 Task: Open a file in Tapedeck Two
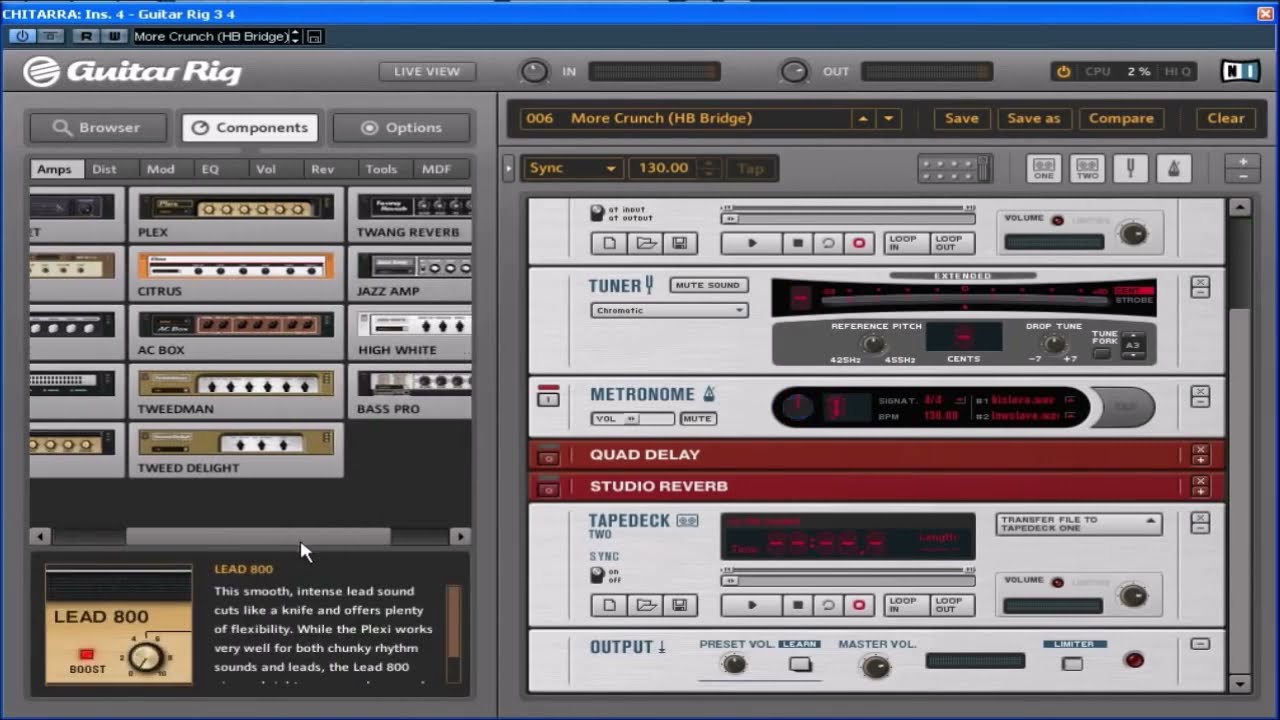646,605
